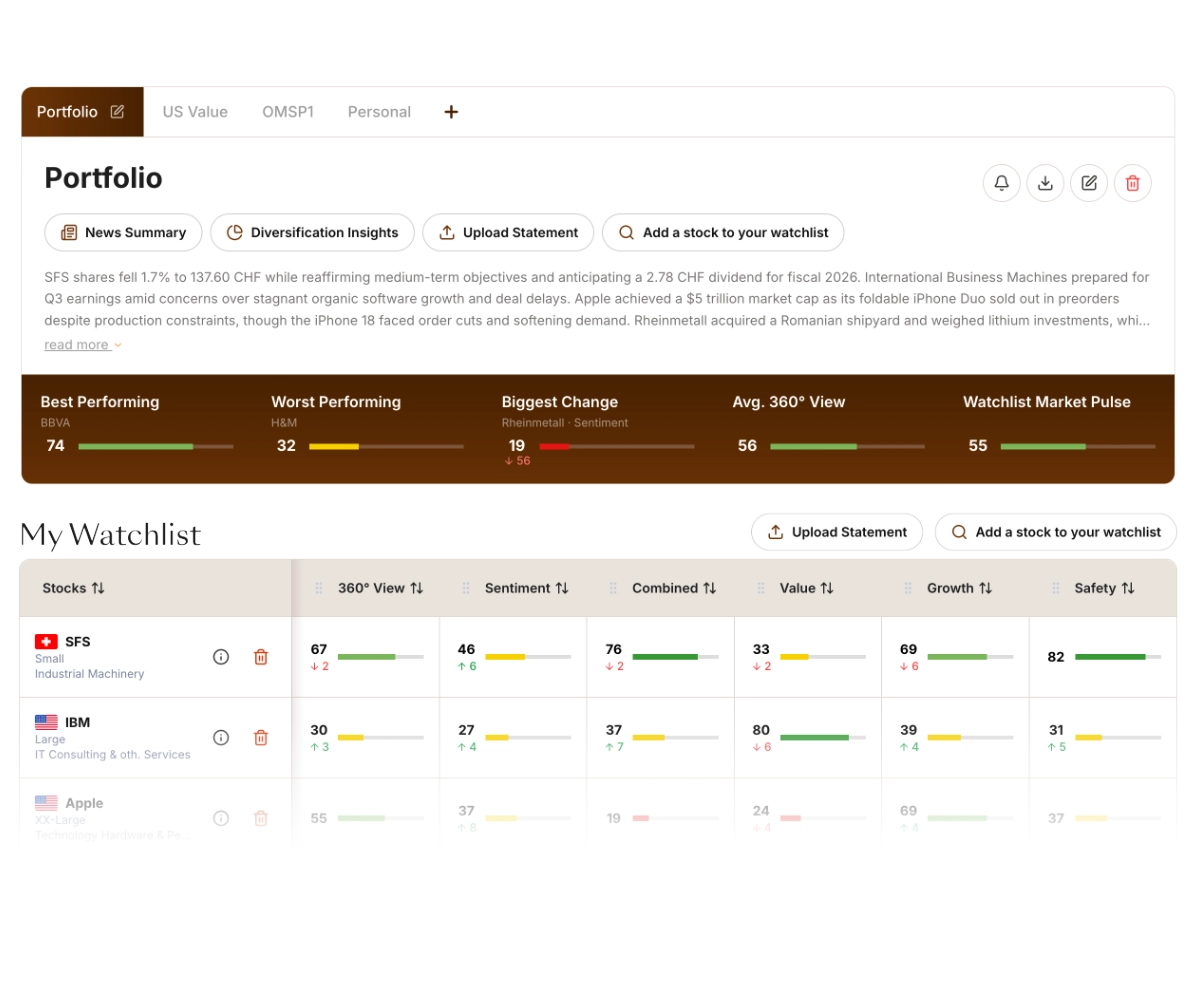The height and width of the screenshot is (1000, 1200).
Task: Click SFS Growth score 69
Action: point(908,649)
